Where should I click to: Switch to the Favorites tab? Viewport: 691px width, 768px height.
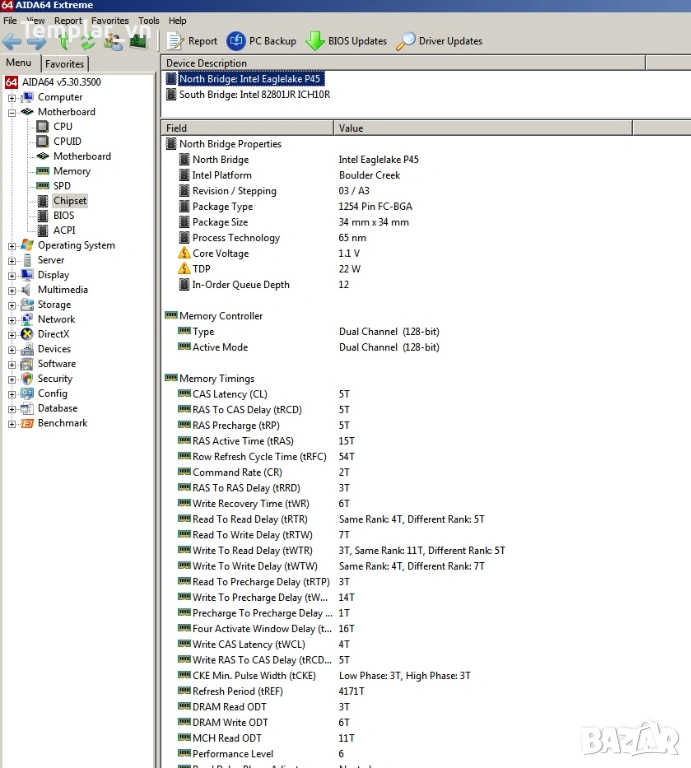pyautogui.click(x=65, y=64)
